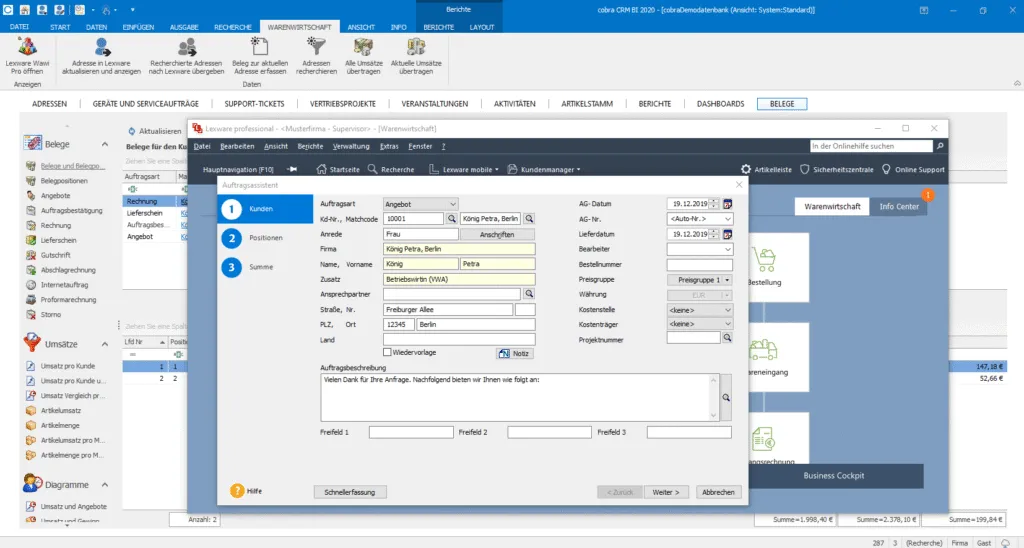Image resolution: width=1024 pixels, height=548 pixels.
Task: Open Verwaltung menu in Lexware
Action: (351, 146)
